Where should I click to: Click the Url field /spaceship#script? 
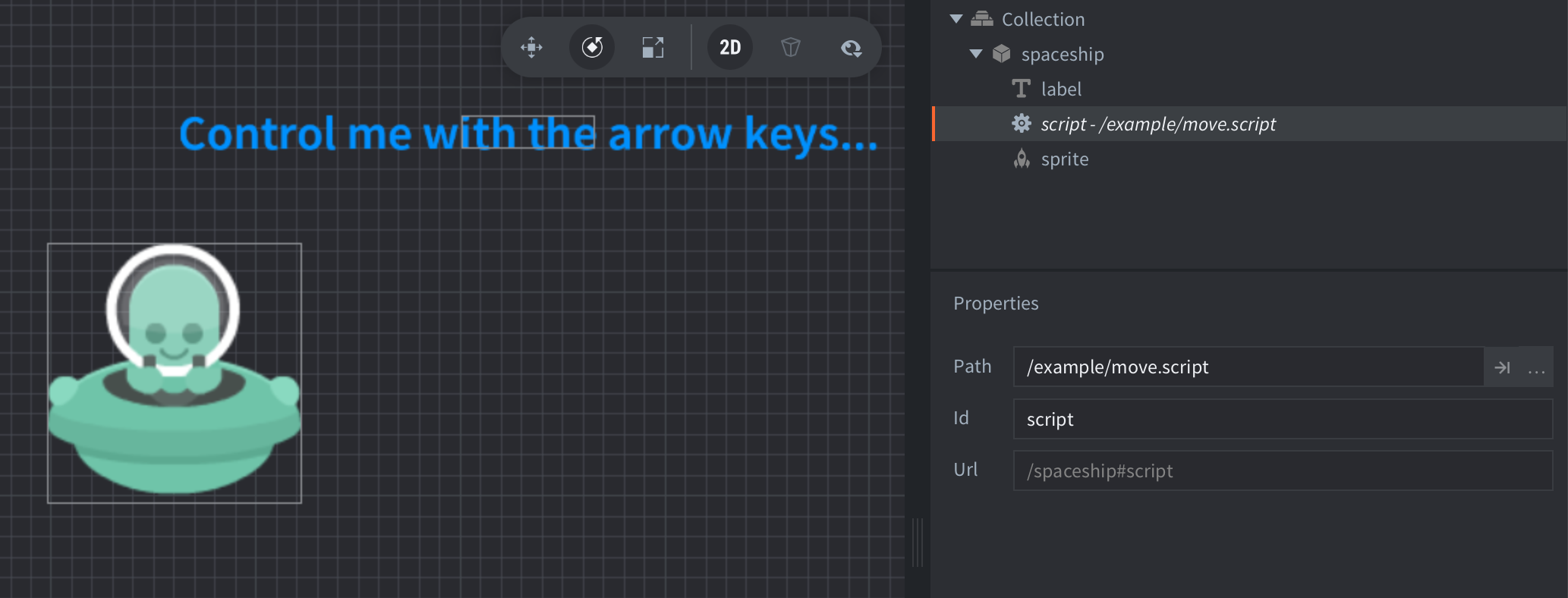(1283, 471)
